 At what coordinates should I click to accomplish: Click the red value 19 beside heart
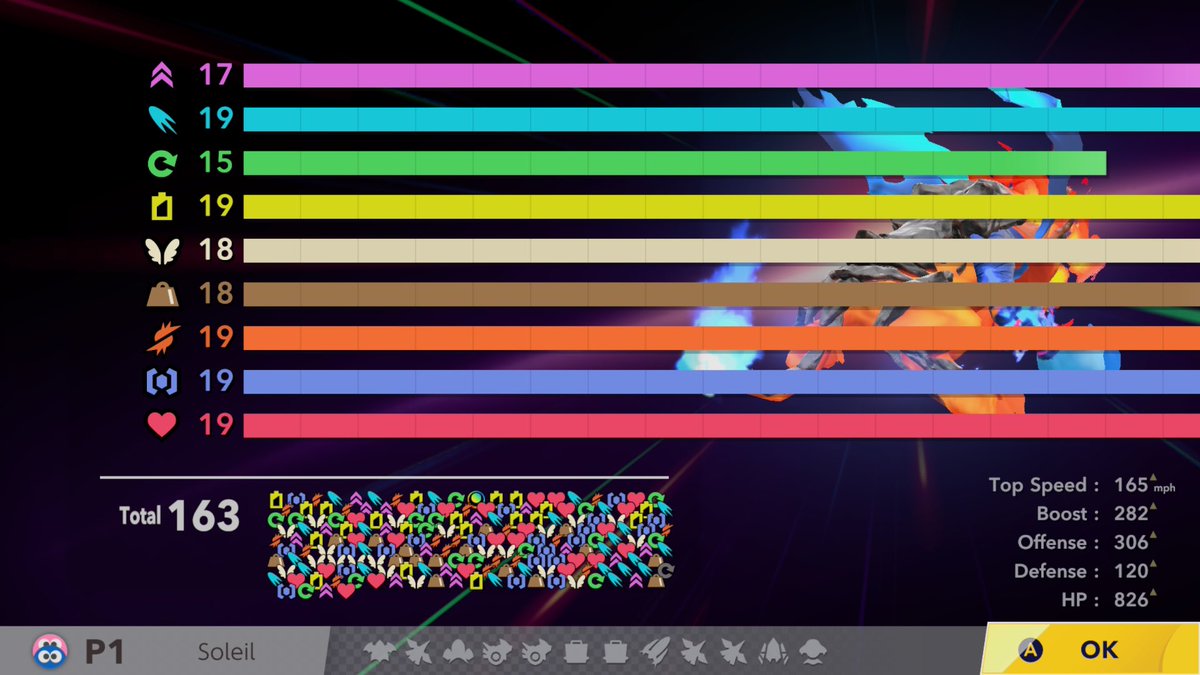[x=215, y=425]
